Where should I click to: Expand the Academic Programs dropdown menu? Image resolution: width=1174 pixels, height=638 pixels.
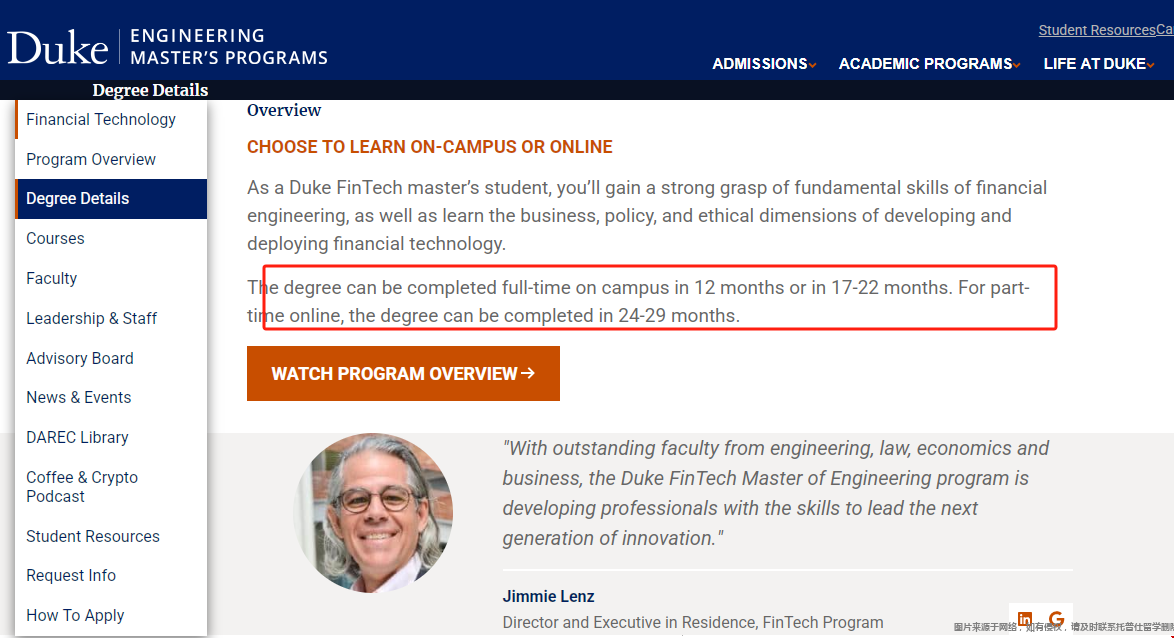929,64
